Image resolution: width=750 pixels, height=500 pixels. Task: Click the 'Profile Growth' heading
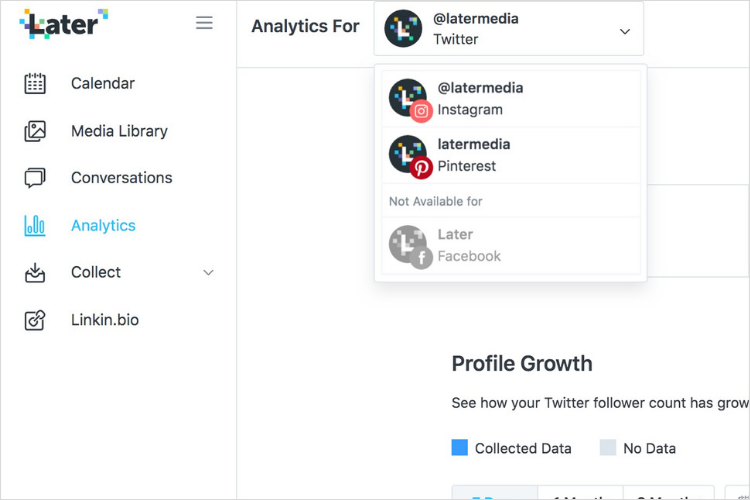(x=522, y=364)
